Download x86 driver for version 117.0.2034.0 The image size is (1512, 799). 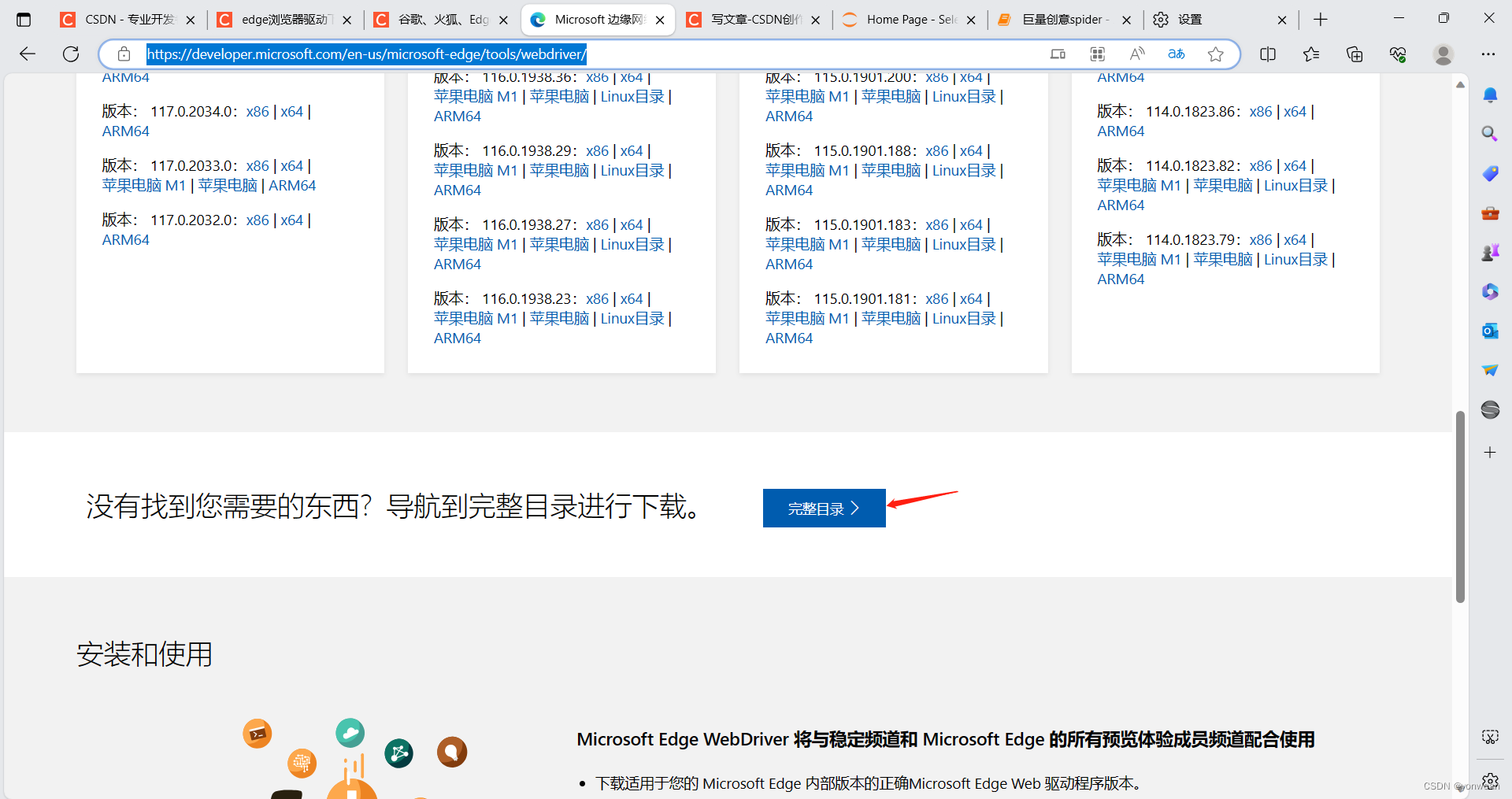point(258,112)
